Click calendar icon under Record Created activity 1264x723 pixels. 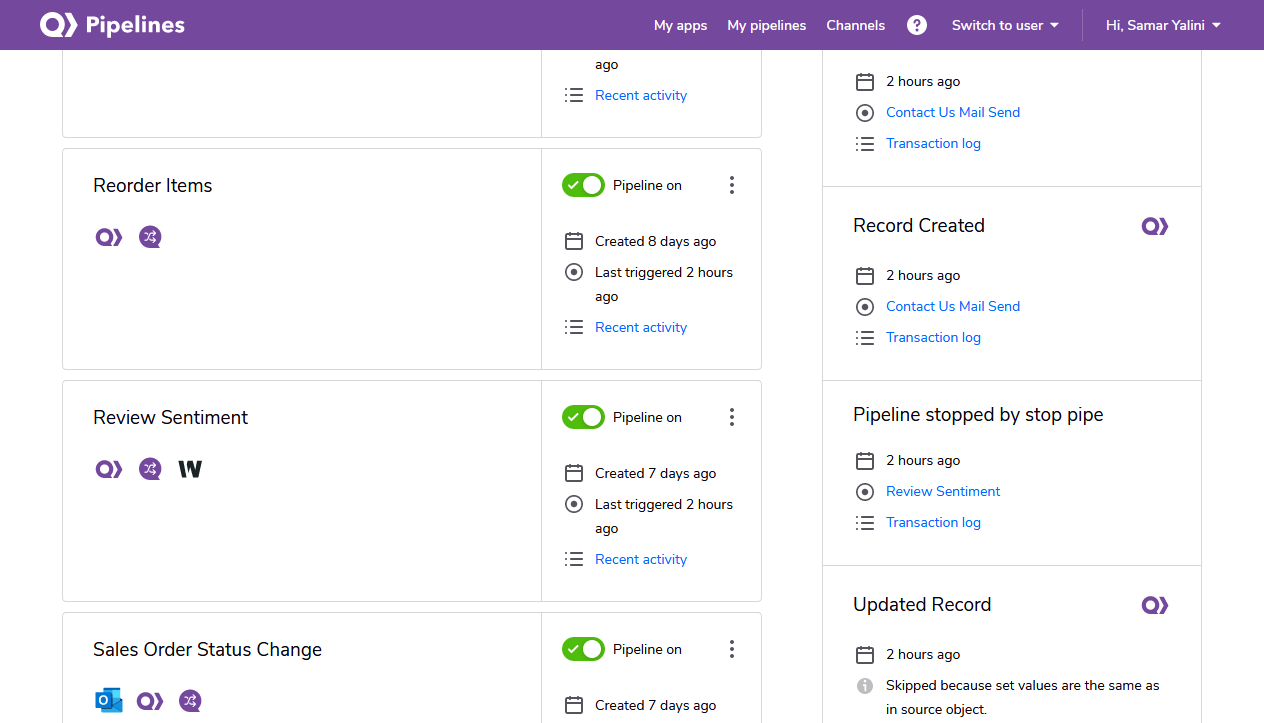(x=865, y=275)
